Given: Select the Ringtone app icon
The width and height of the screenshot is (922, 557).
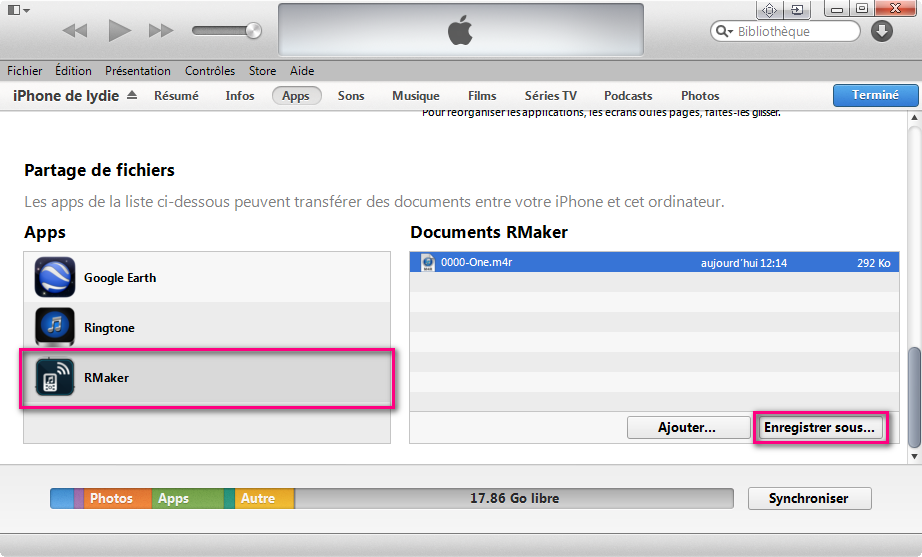Looking at the screenshot, I should coord(55,327).
